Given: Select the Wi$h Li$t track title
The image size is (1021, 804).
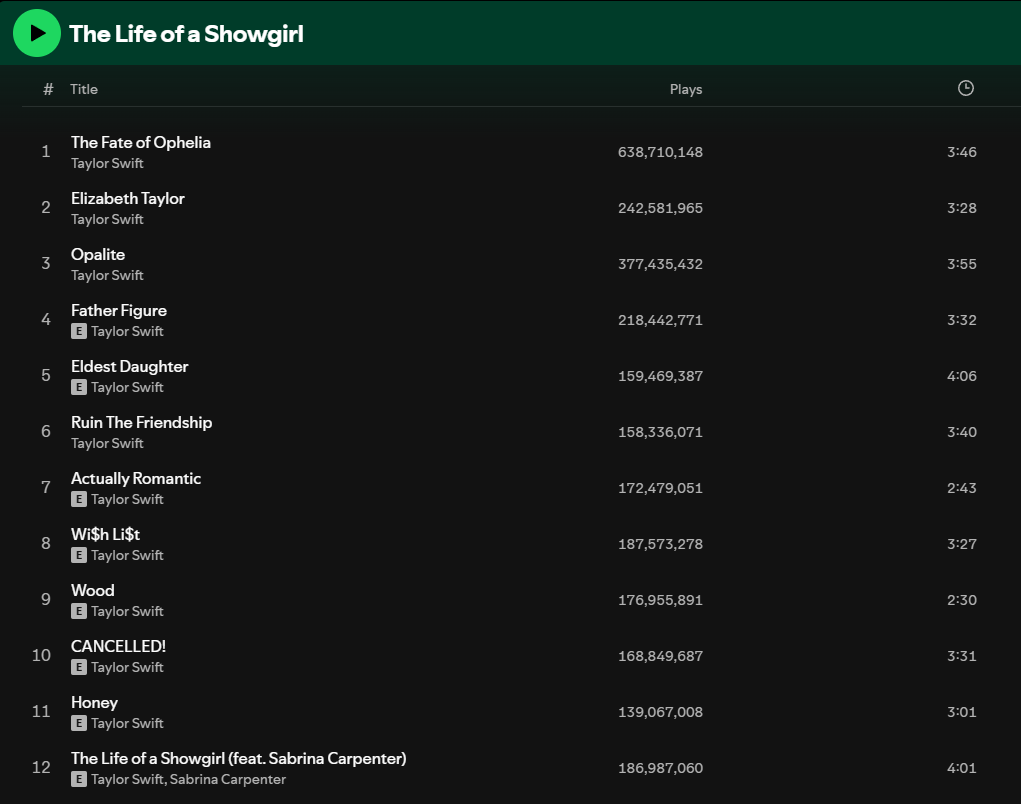Looking at the screenshot, I should [x=105, y=534].
